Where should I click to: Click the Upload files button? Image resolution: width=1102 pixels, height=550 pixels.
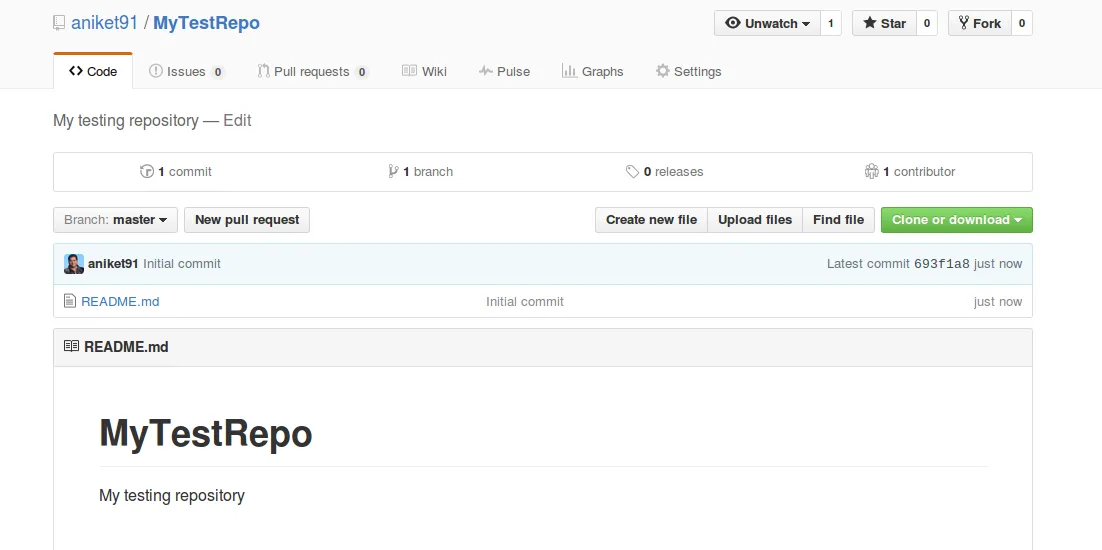coord(755,220)
